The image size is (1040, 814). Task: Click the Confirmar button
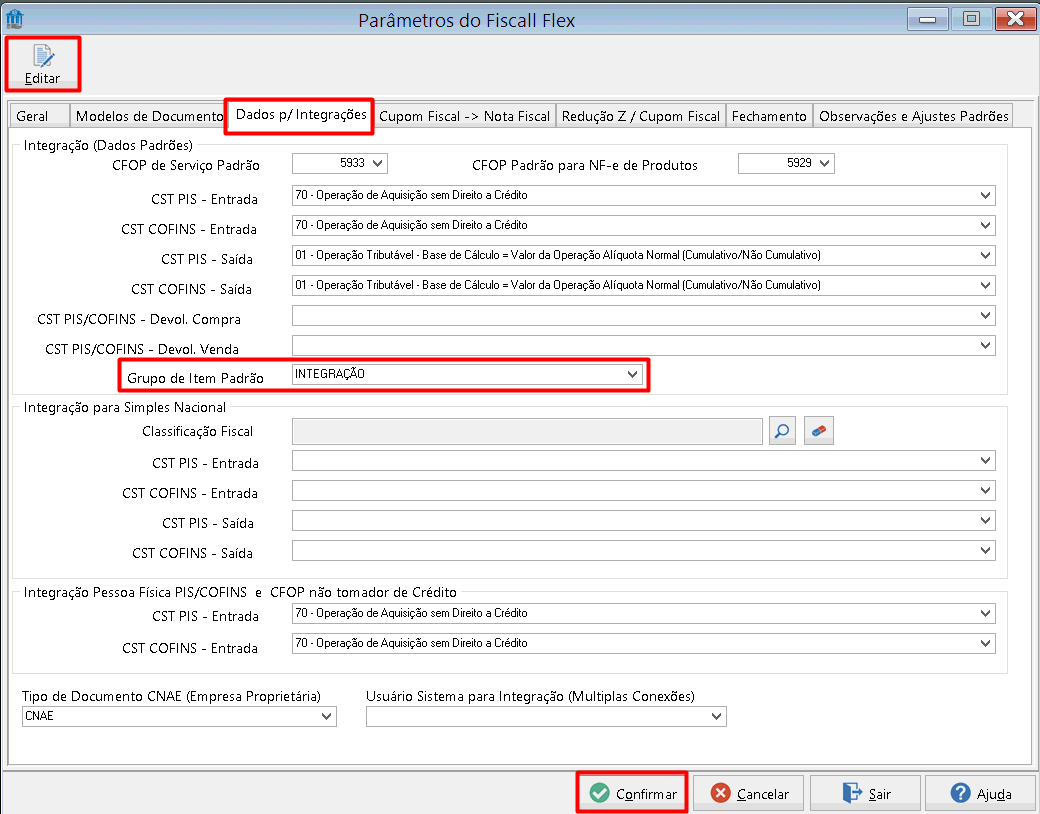tap(632, 793)
